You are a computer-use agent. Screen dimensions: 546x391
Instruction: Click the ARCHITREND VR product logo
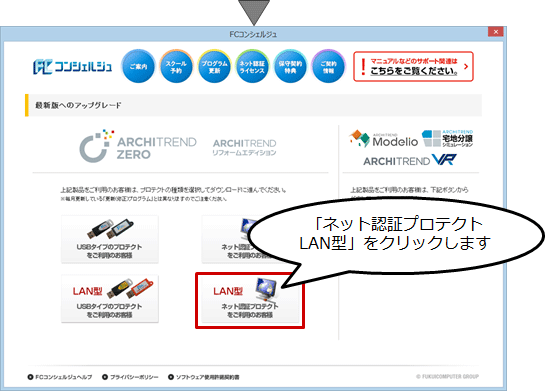pyautogui.click(x=410, y=160)
